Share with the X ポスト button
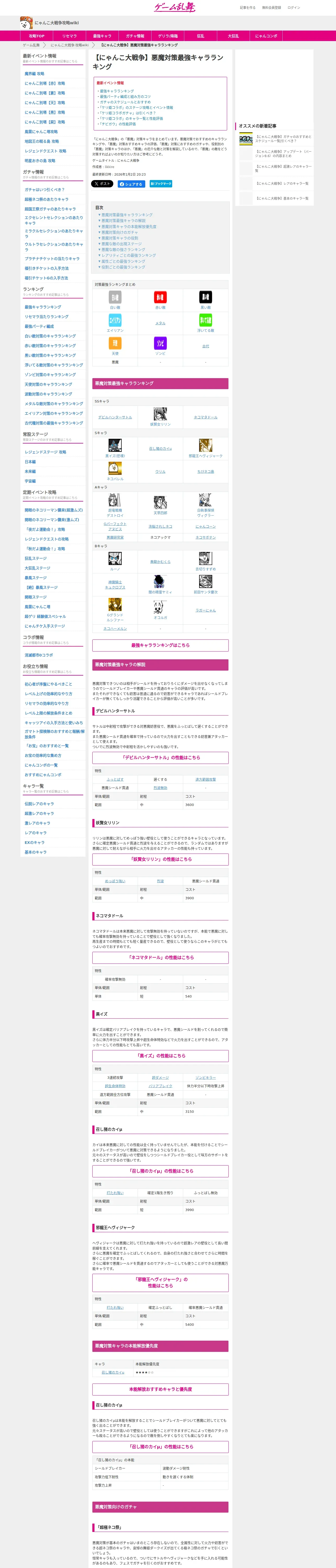Screen dimensions: 336x1568 coord(102,183)
